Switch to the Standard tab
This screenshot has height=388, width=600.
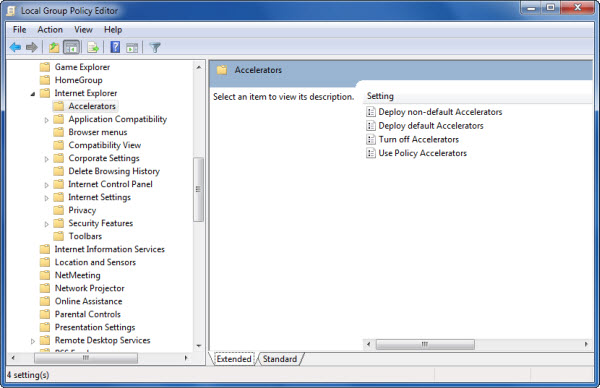pos(280,359)
